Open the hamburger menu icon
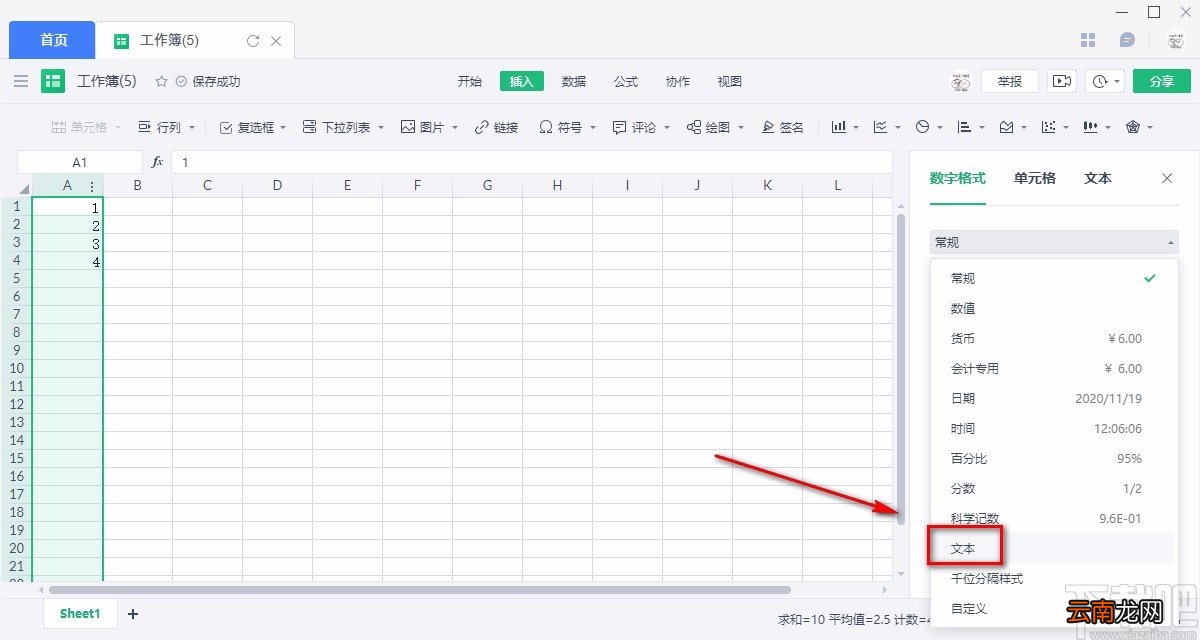The width and height of the screenshot is (1200, 640). [x=21, y=81]
